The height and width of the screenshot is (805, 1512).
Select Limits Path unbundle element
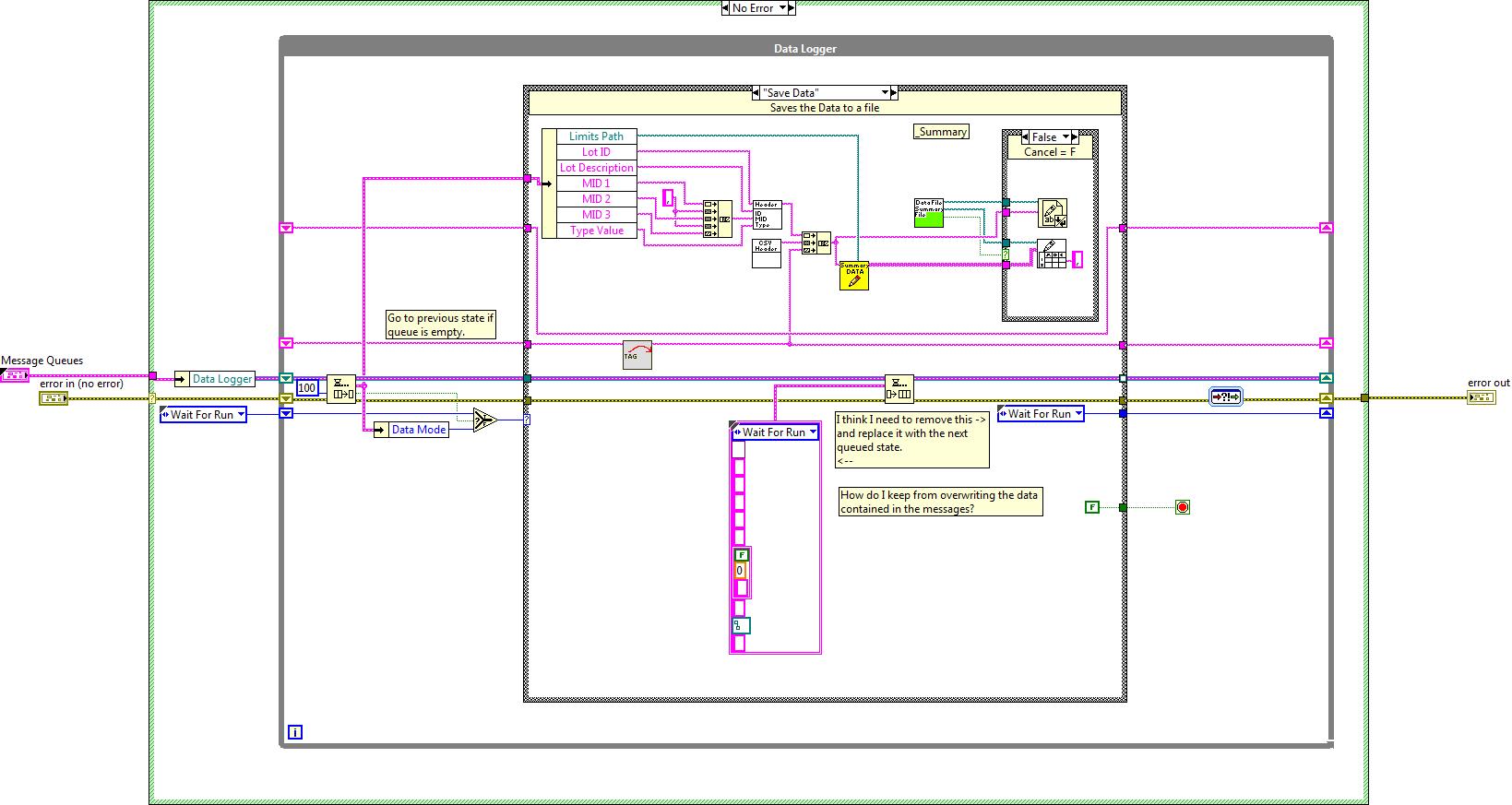coord(597,136)
